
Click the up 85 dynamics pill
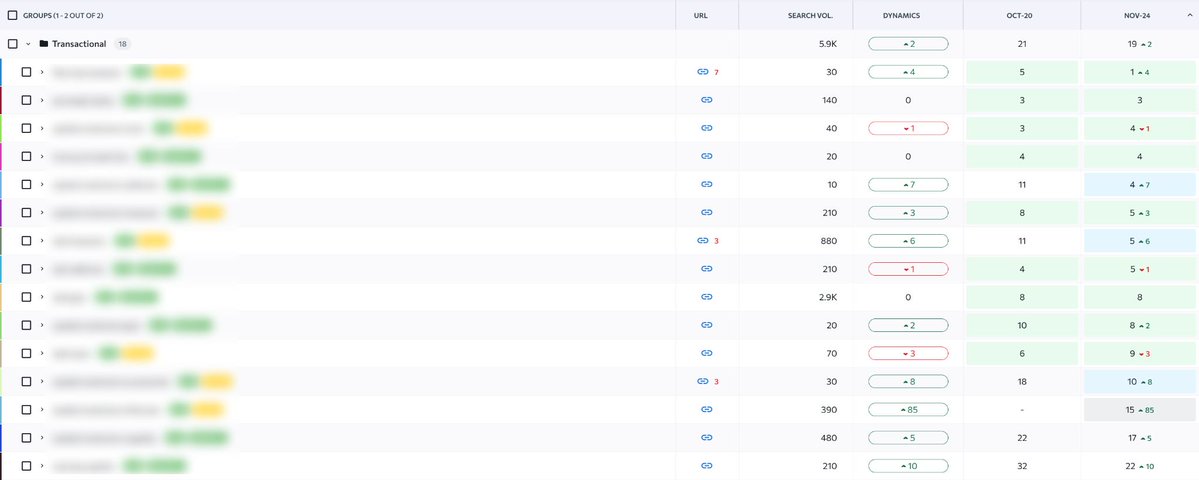pyautogui.click(x=908, y=410)
